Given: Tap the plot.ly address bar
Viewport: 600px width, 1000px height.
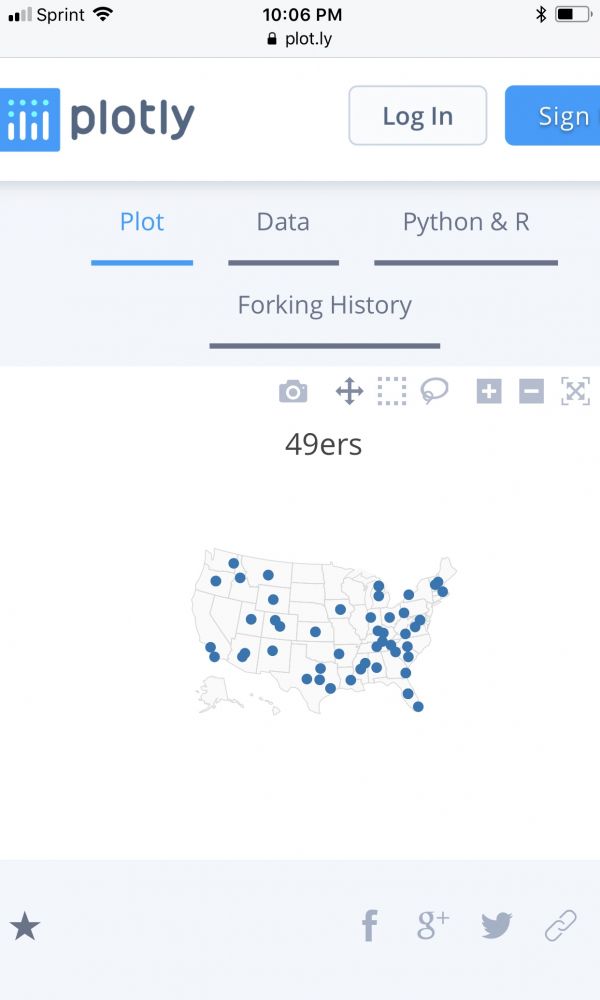Looking at the screenshot, I should click(x=300, y=40).
